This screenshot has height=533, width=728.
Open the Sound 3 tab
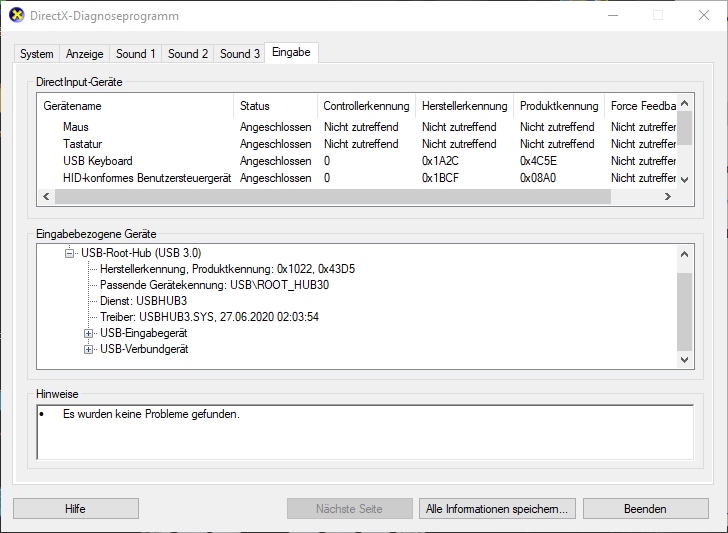click(240, 54)
